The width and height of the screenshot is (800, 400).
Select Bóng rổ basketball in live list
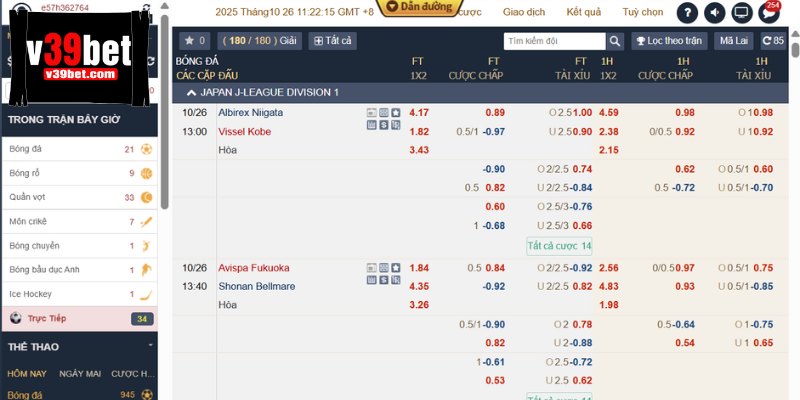(x=80, y=173)
